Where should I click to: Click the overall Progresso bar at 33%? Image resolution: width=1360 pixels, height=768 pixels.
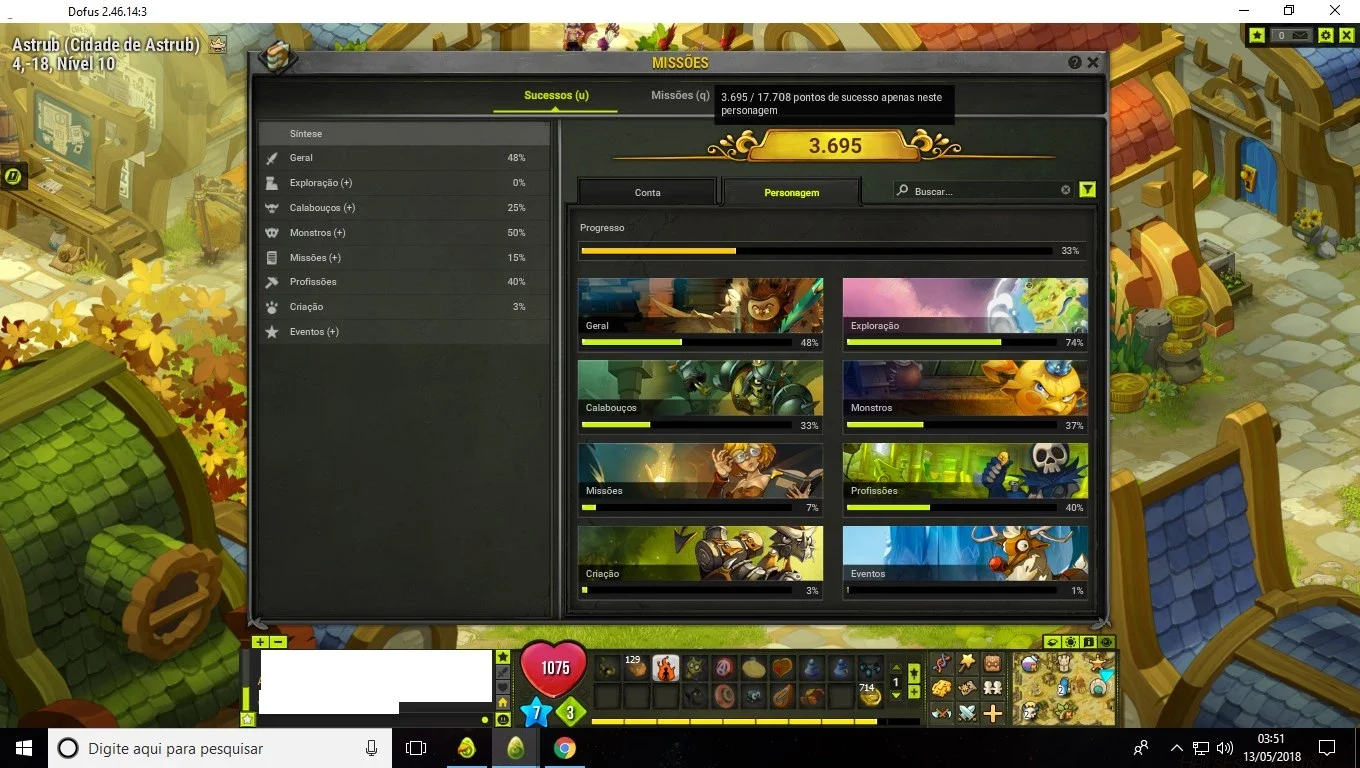tap(817, 250)
